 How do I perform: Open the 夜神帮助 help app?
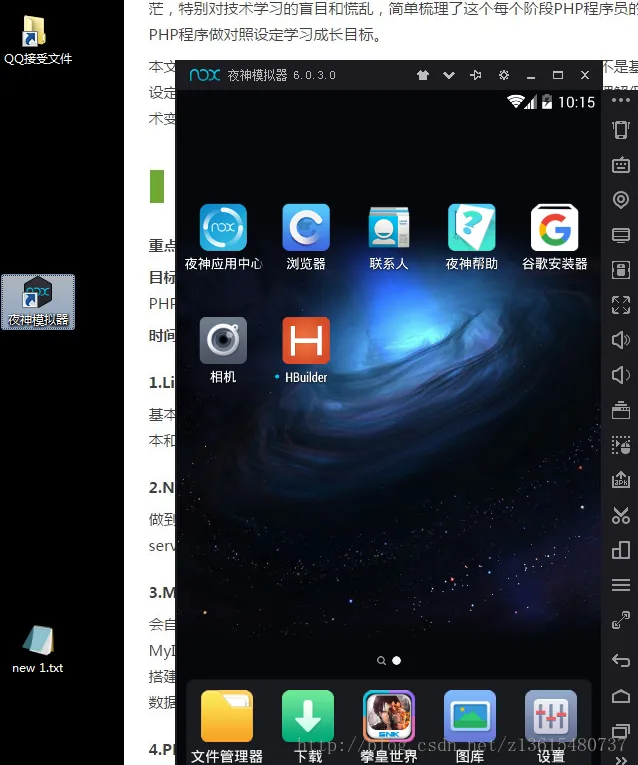point(472,228)
